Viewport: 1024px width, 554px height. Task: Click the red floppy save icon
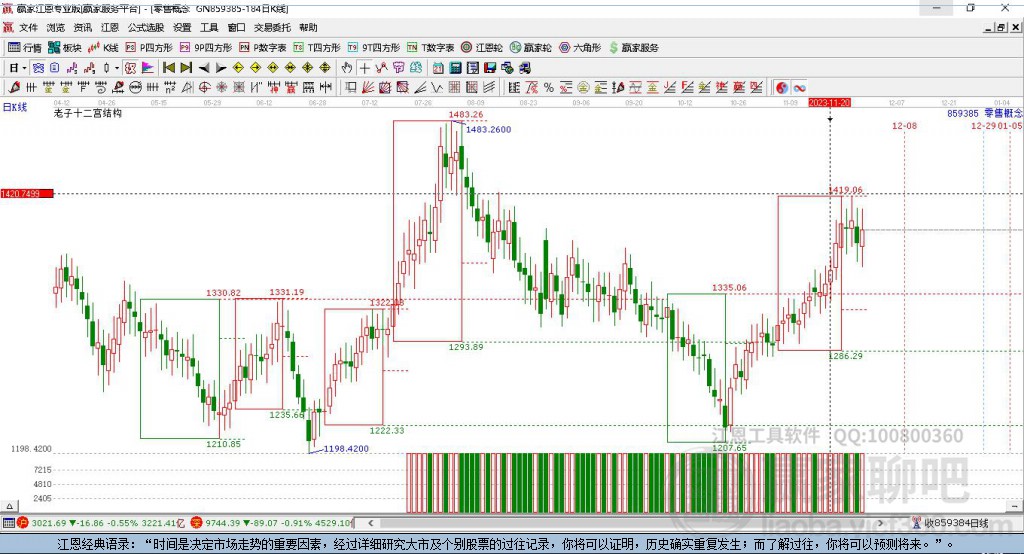coord(490,68)
